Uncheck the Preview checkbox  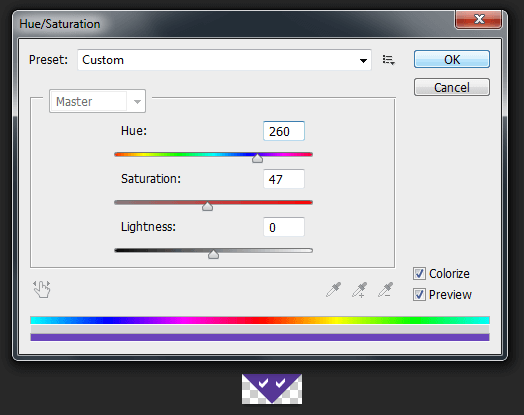419,295
